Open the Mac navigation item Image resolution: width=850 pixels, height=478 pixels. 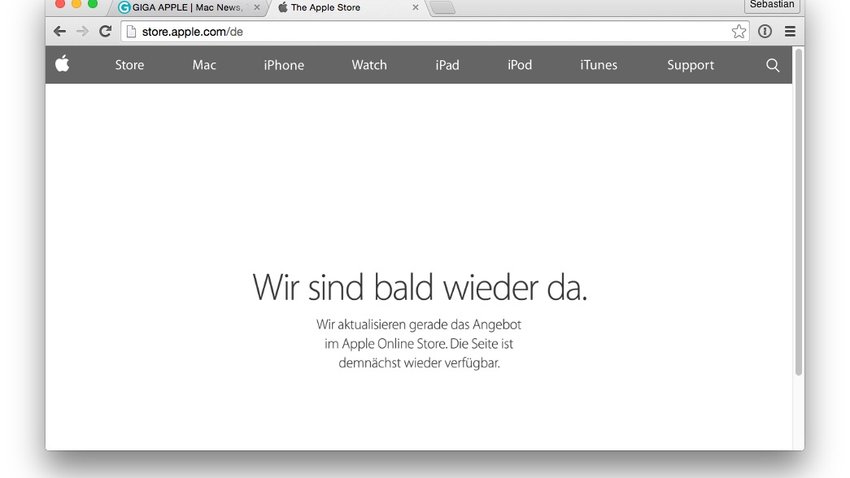204,65
